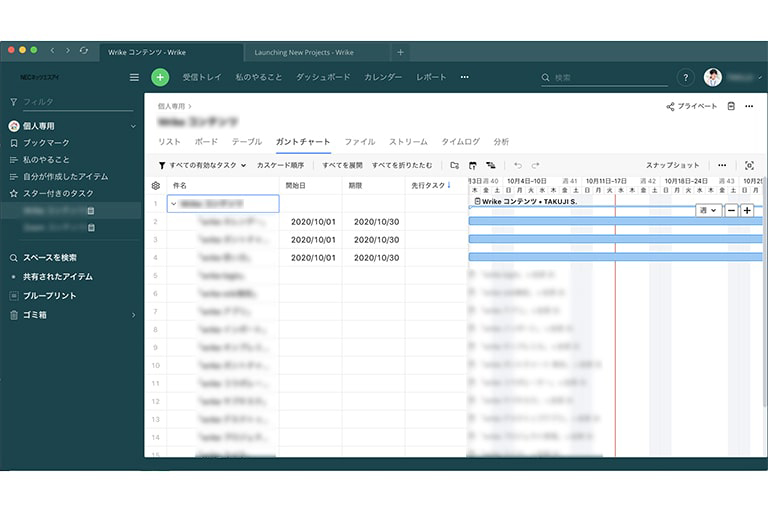The height and width of the screenshot is (512, 768).
Task: Open the user name dropdown arrow
Action: point(760,77)
